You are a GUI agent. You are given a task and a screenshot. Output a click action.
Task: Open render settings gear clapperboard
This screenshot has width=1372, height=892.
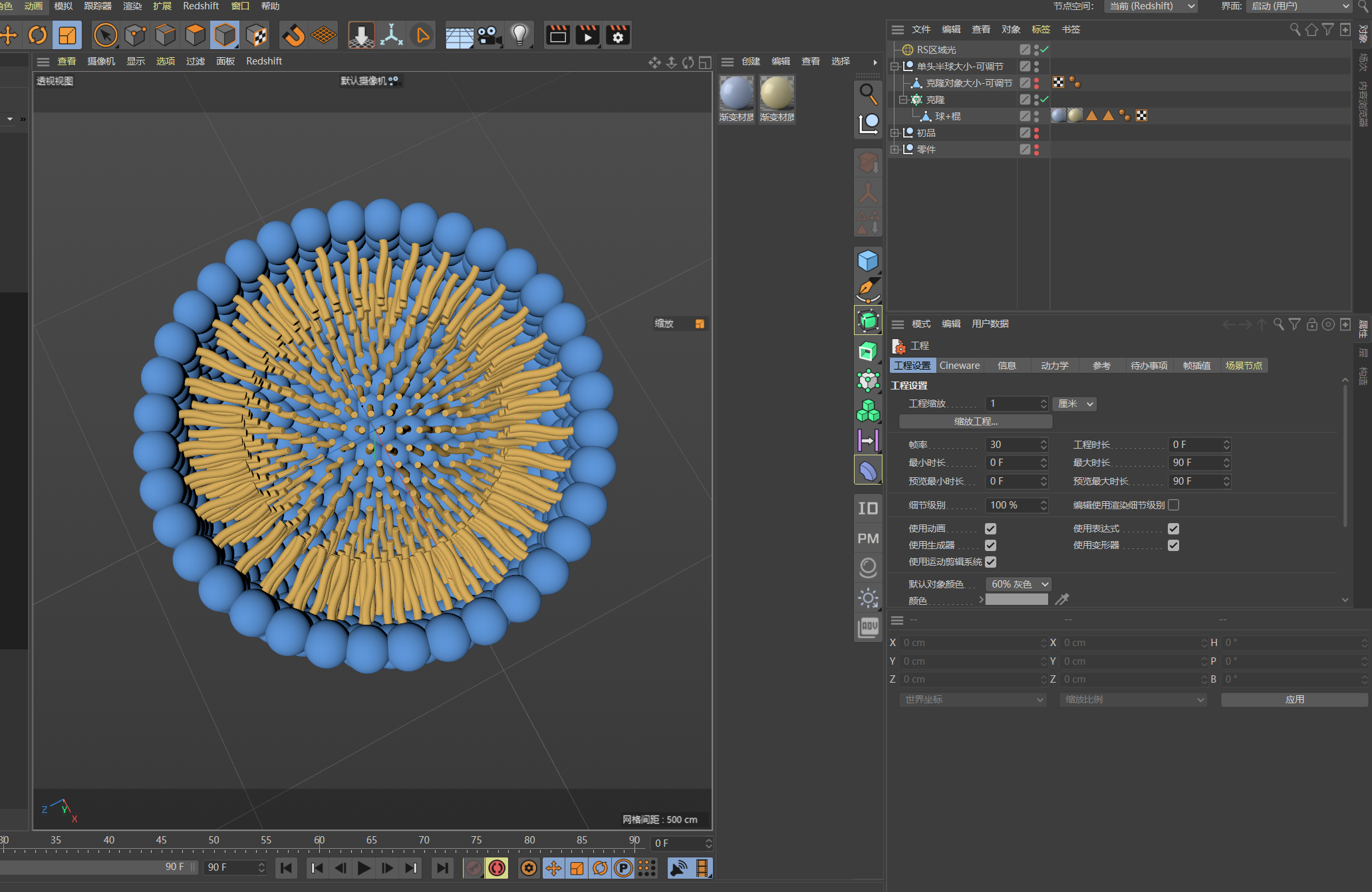point(618,35)
